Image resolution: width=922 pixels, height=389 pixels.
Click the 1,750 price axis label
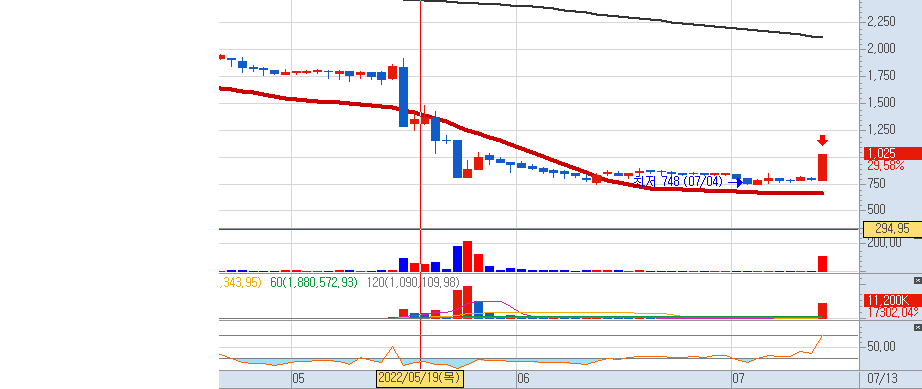coord(881,76)
